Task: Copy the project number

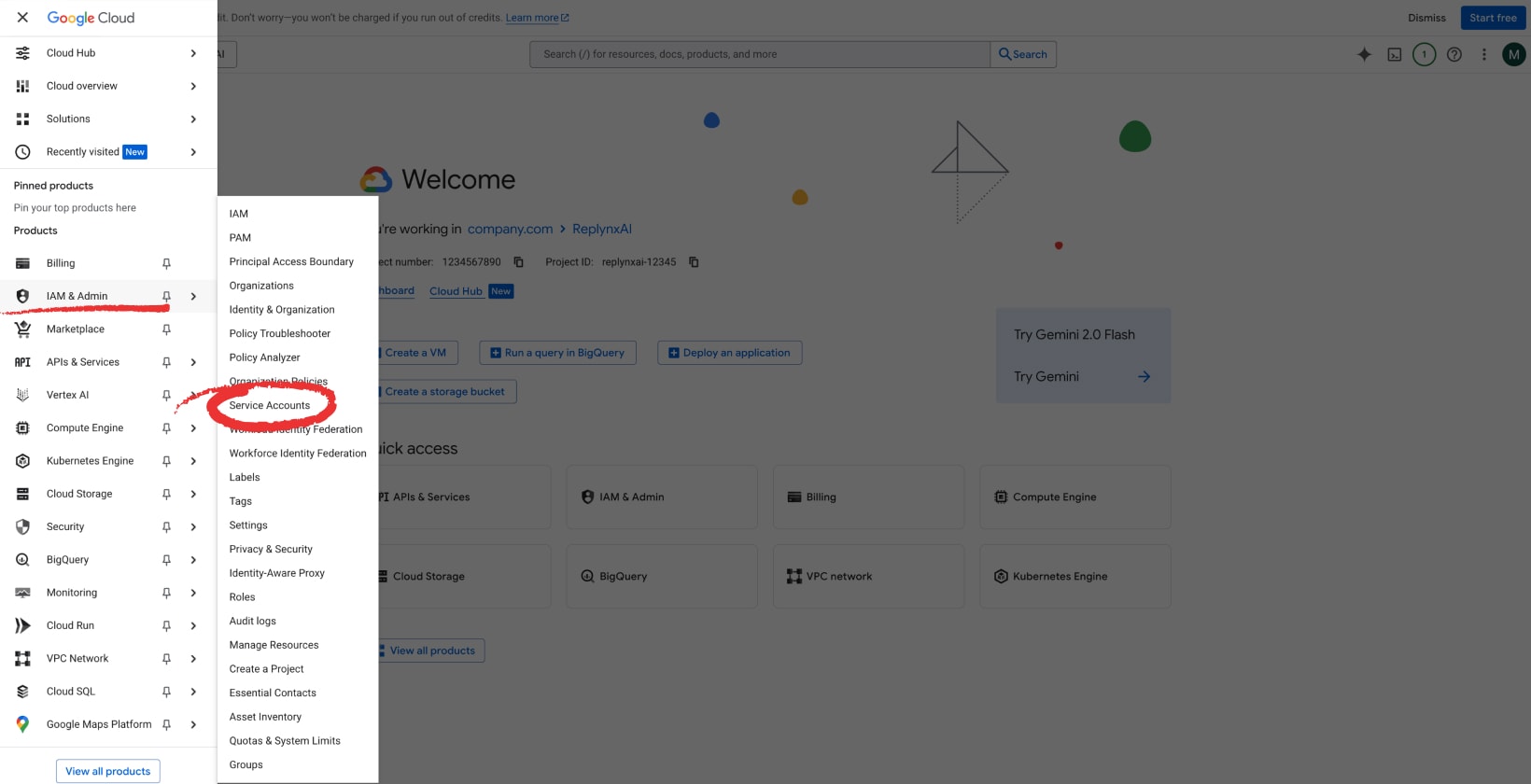Action: [518, 262]
